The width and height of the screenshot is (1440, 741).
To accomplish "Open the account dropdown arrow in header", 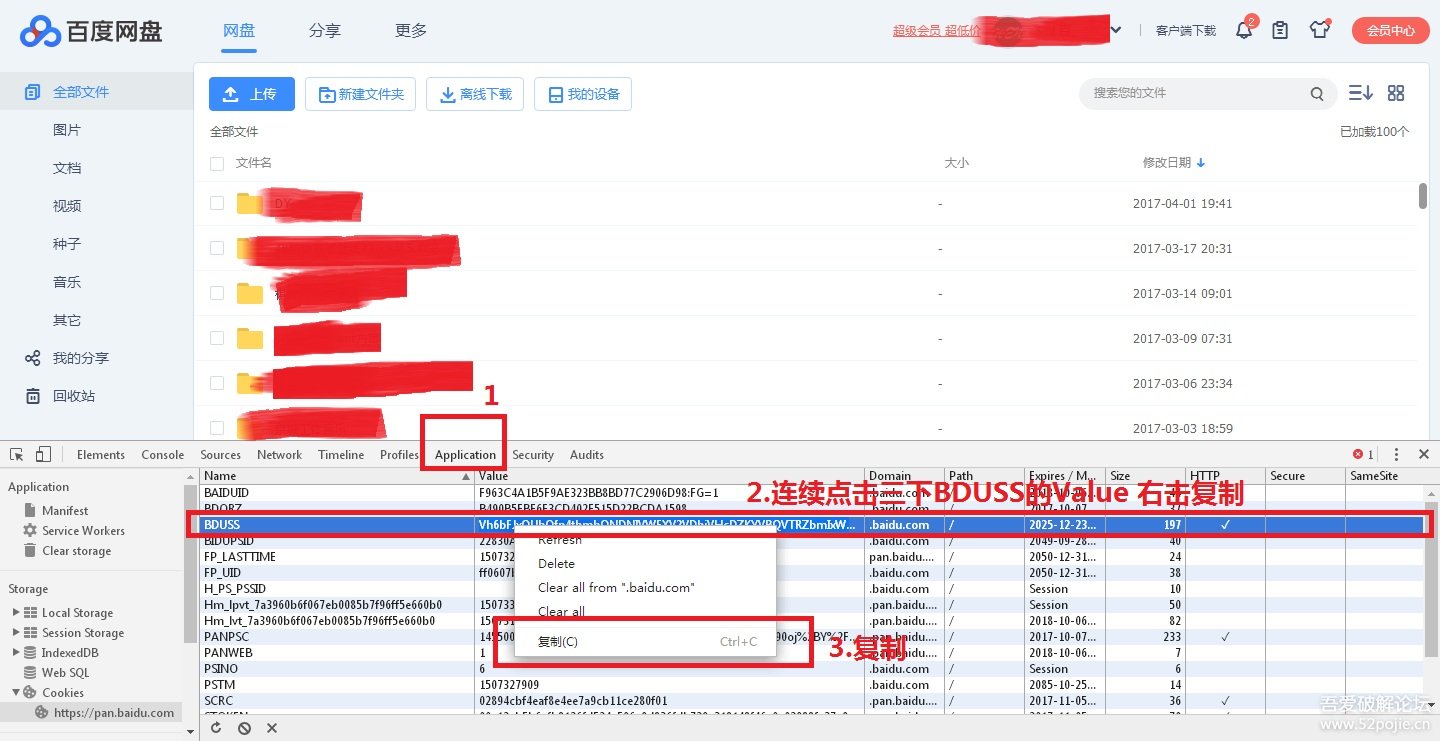I will (1116, 31).
